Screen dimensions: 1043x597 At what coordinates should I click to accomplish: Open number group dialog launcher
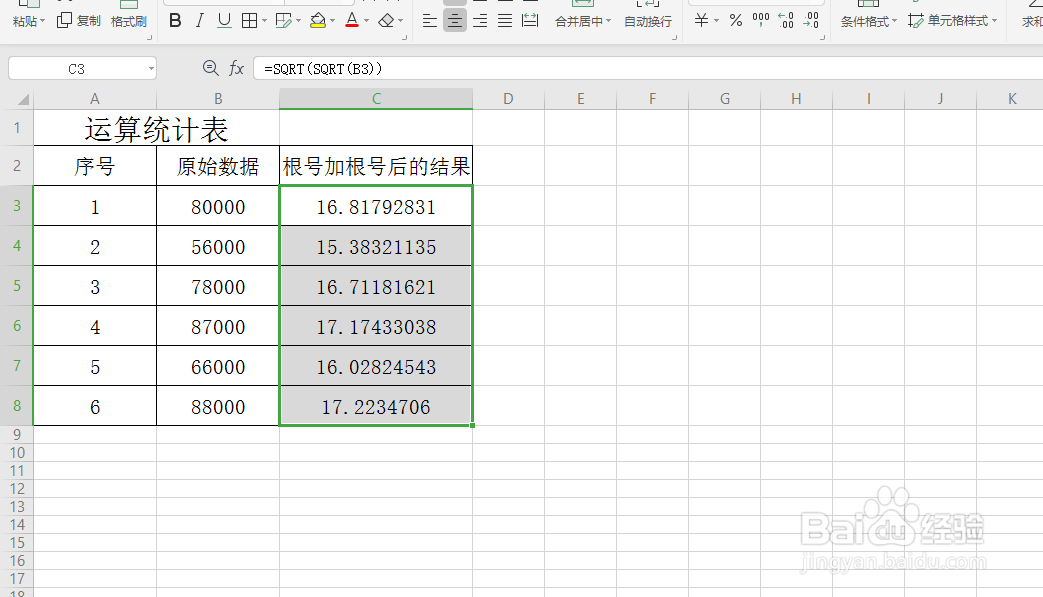(x=823, y=38)
